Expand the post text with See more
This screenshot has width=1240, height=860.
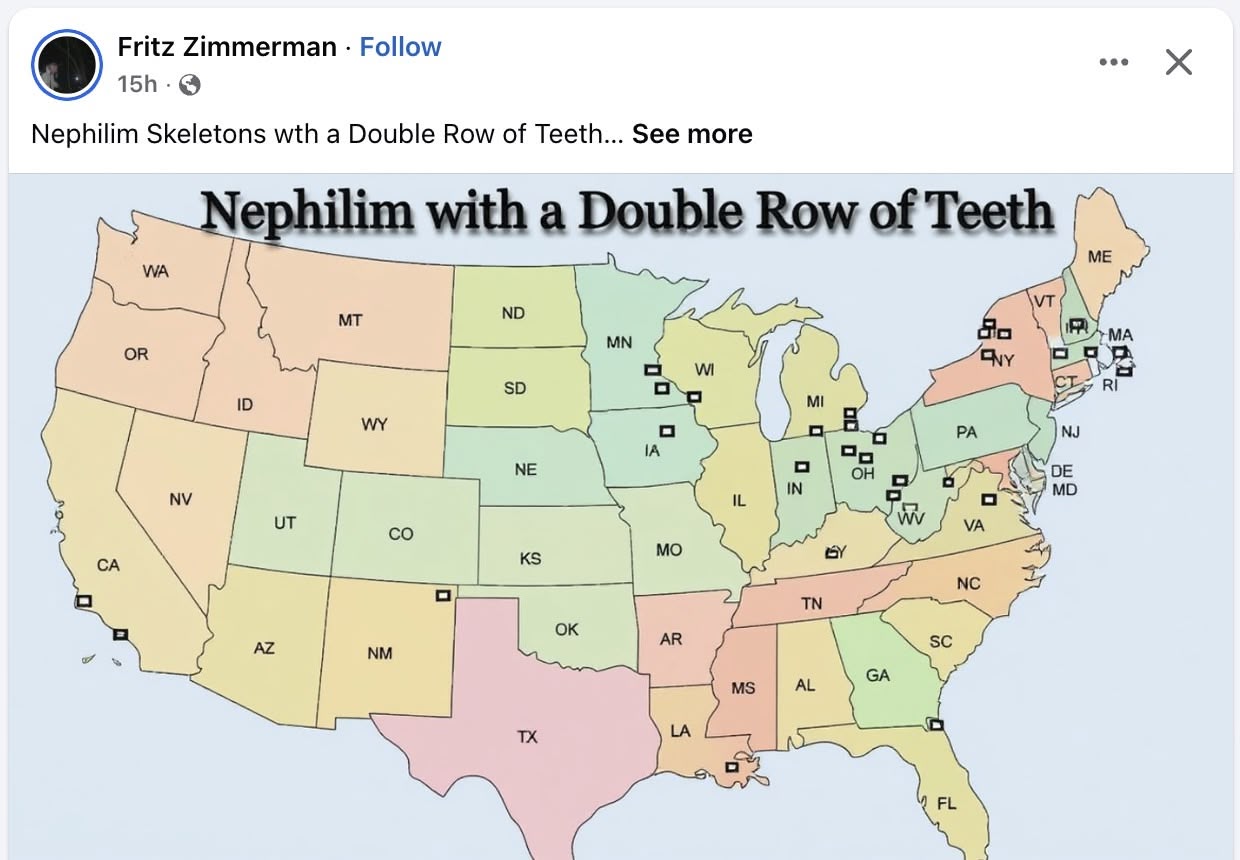pyautogui.click(x=692, y=134)
